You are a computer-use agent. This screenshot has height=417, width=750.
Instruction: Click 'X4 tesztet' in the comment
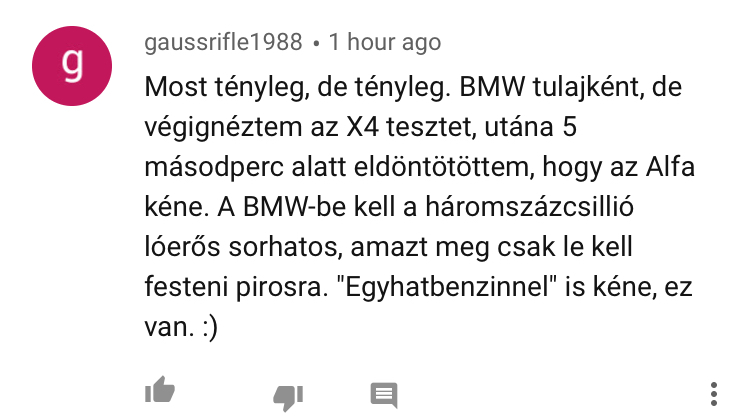[x=411, y=127]
